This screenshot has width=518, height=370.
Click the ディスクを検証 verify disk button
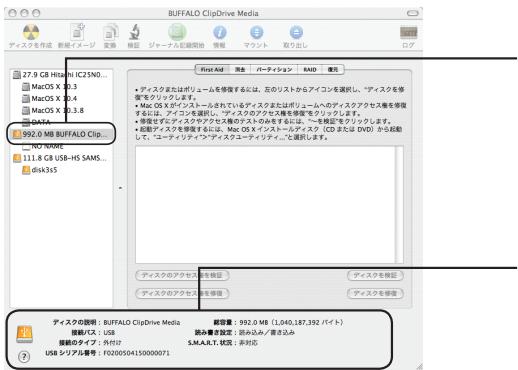(x=375, y=275)
